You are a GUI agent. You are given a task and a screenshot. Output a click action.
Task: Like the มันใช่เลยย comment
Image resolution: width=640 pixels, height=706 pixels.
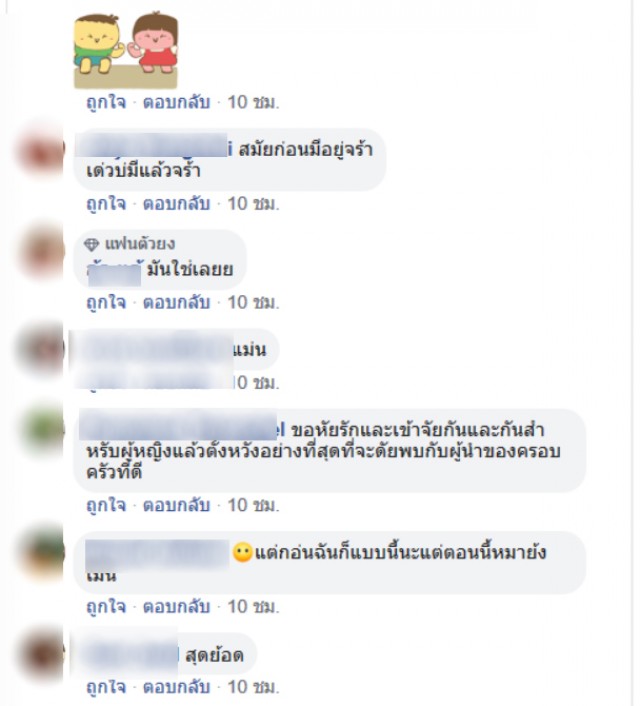tap(106, 302)
